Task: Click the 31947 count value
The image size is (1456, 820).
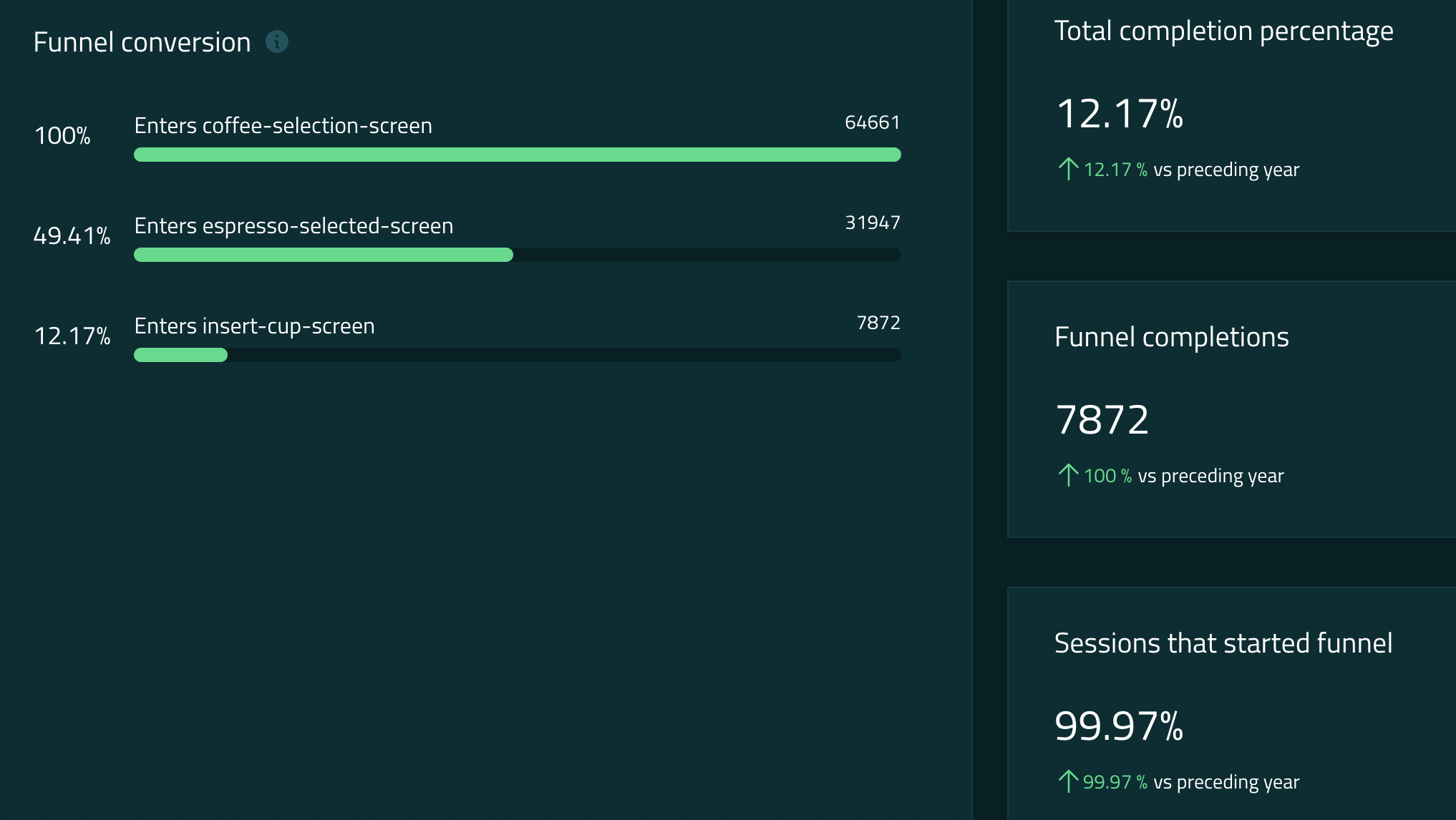Action: (x=872, y=223)
